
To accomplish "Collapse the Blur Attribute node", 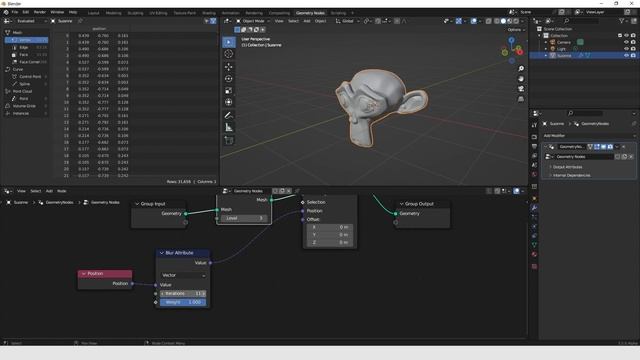I will (x=162, y=253).
